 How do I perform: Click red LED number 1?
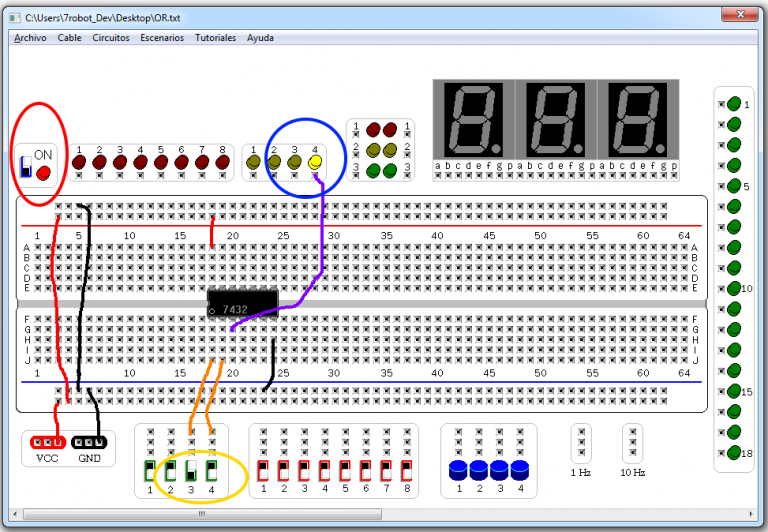point(78,161)
